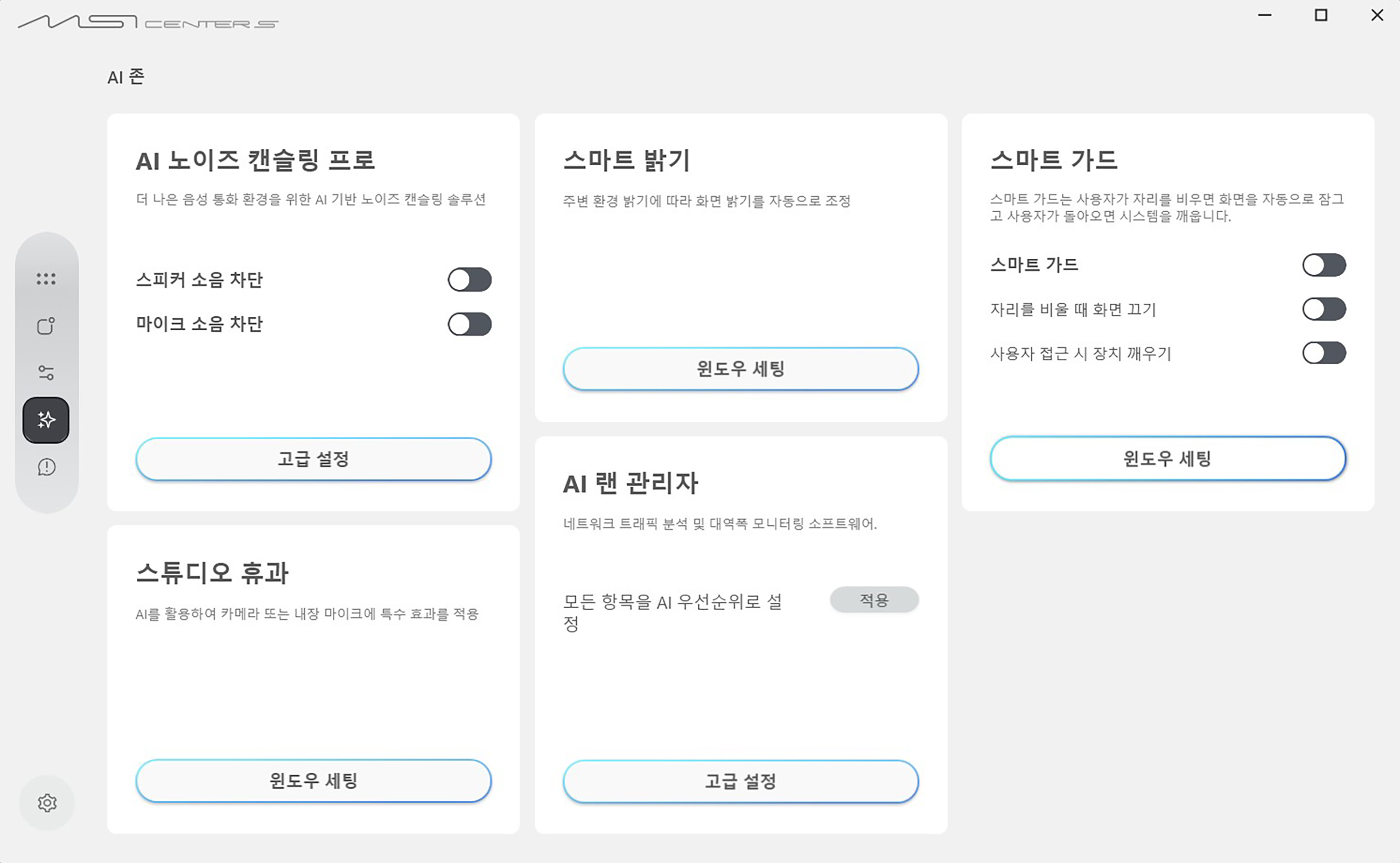Image resolution: width=1400 pixels, height=863 pixels.
Task: Open 고급 설정 in AI 랜 관리자 card
Action: [x=741, y=781]
